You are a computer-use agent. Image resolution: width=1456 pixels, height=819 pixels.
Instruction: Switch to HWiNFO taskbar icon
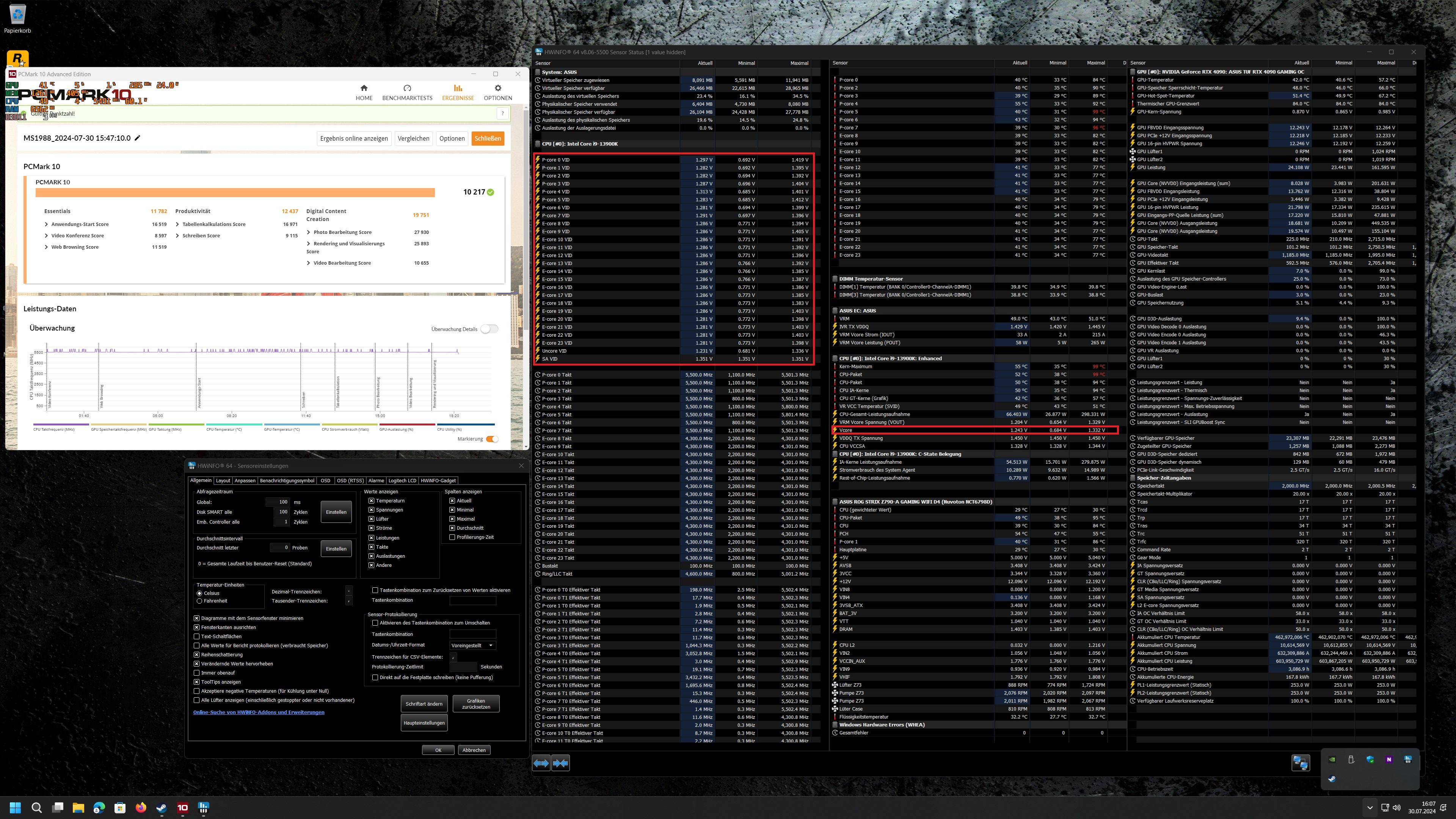tap(204, 807)
